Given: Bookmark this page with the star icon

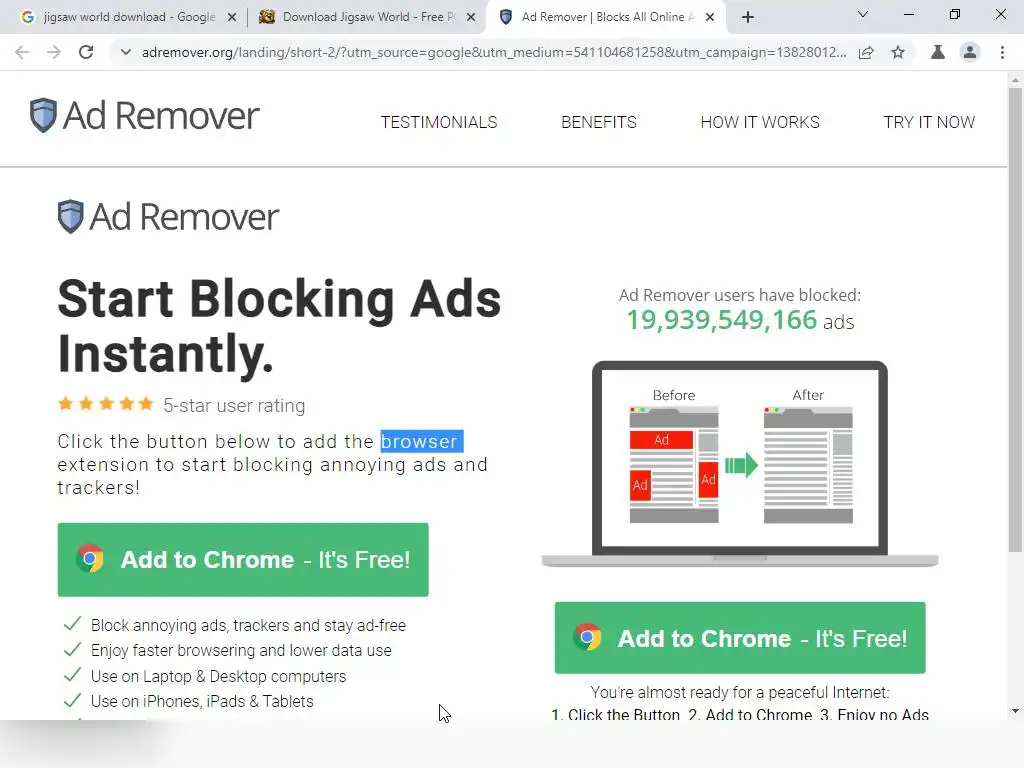Looking at the screenshot, I should pos(898,52).
